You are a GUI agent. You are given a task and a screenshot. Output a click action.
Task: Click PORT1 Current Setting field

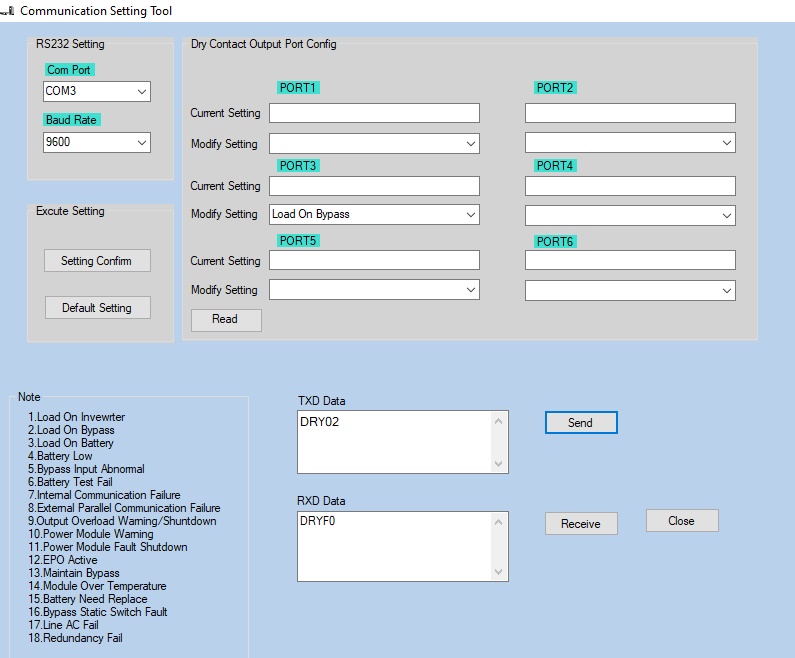coord(374,113)
